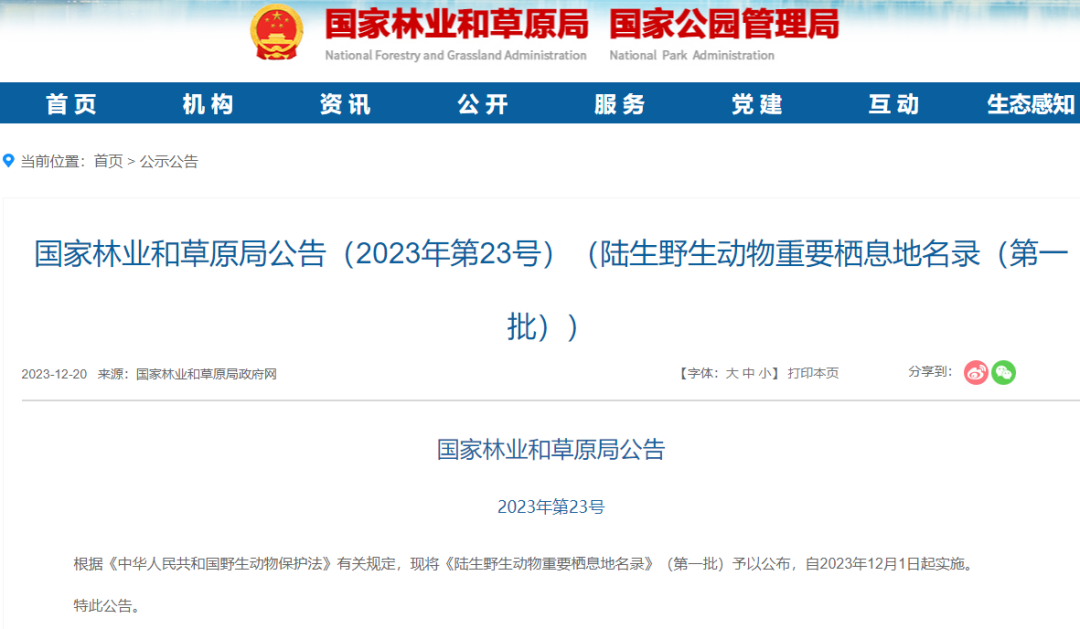Image resolution: width=1080 pixels, height=629 pixels.
Task: Select large font size 大
Action: (x=731, y=372)
